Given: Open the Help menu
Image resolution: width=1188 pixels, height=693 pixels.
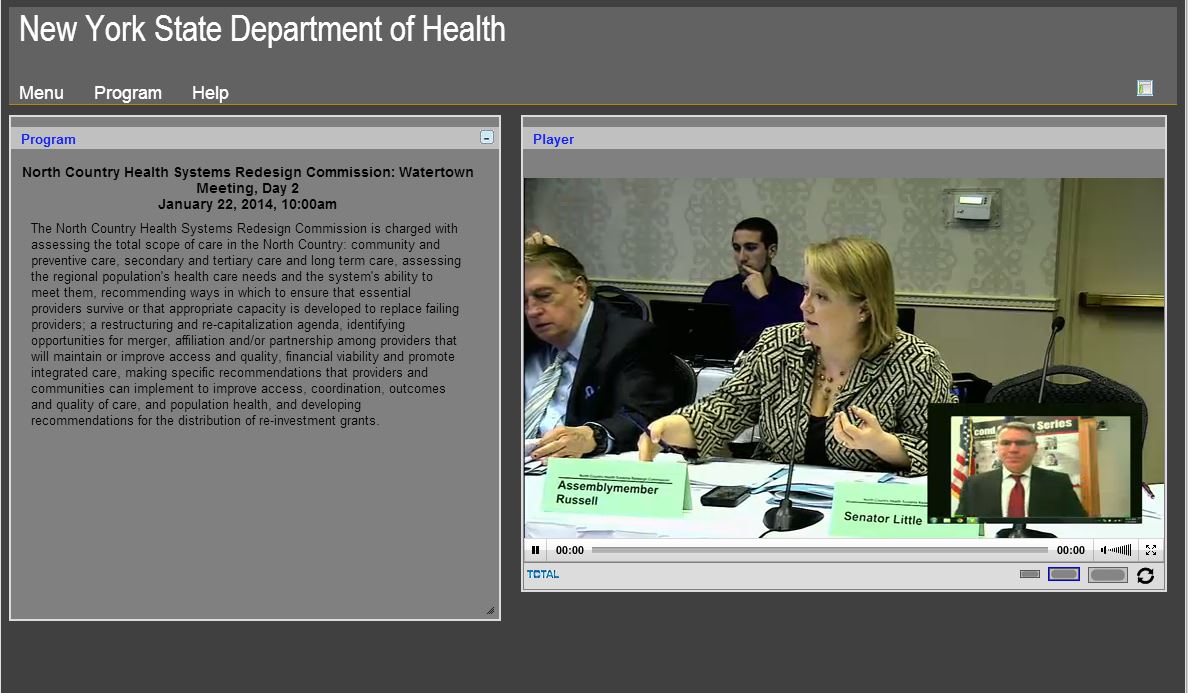Looking at the screenshot, I should pyautogui.click(x=210, y=93).
